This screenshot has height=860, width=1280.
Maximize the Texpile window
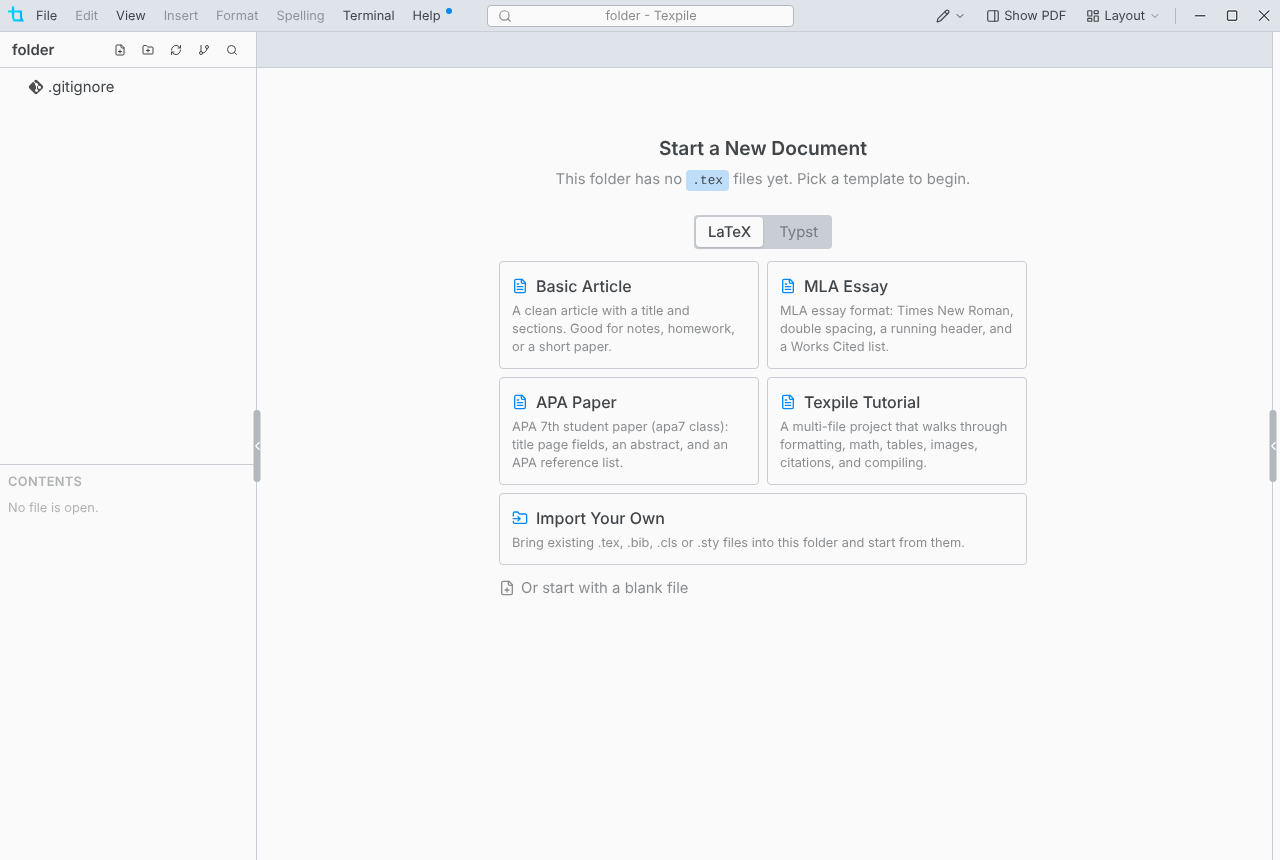(x=1232, y=16)
